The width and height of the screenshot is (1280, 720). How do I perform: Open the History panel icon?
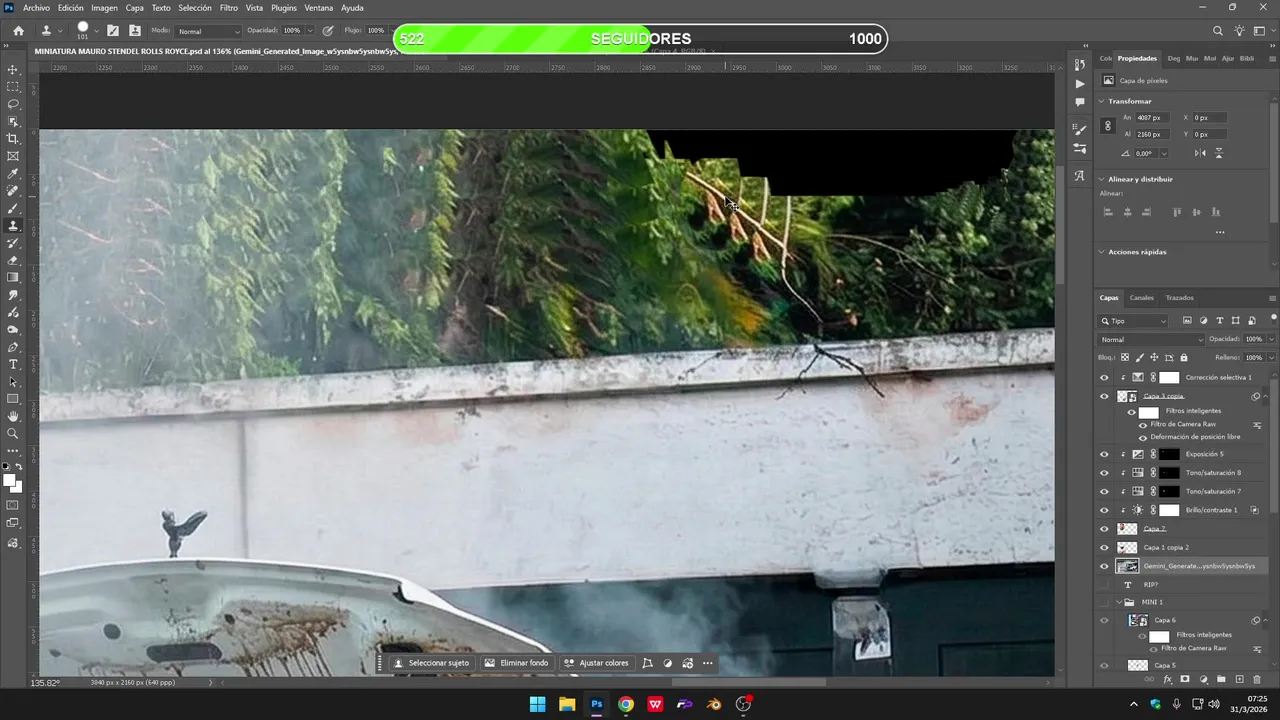click(x=1080, y=65)
